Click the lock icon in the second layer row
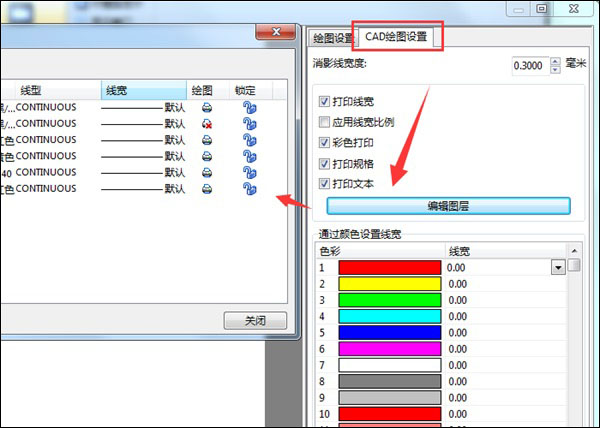Viewport: 600px width, 428px height. [249, 124]
